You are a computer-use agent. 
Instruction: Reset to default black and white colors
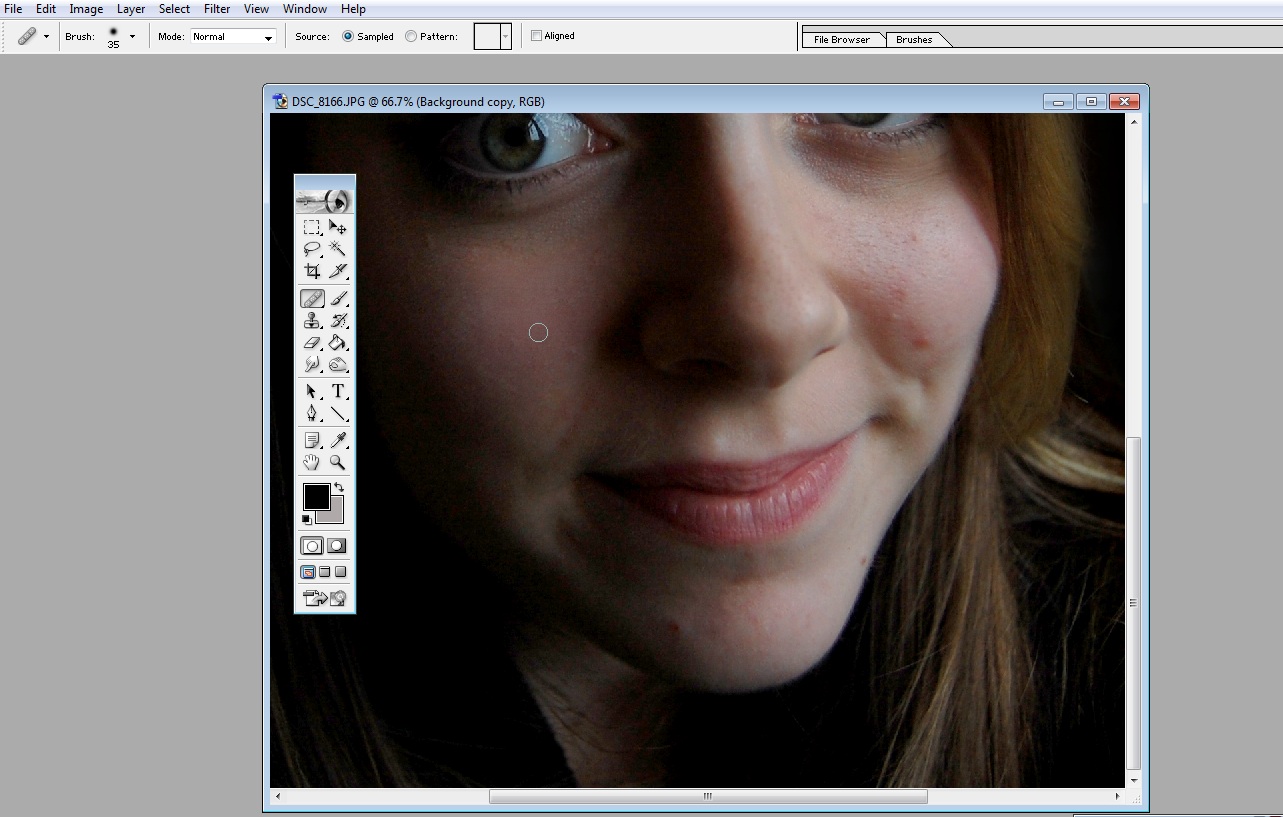point(307,520)
